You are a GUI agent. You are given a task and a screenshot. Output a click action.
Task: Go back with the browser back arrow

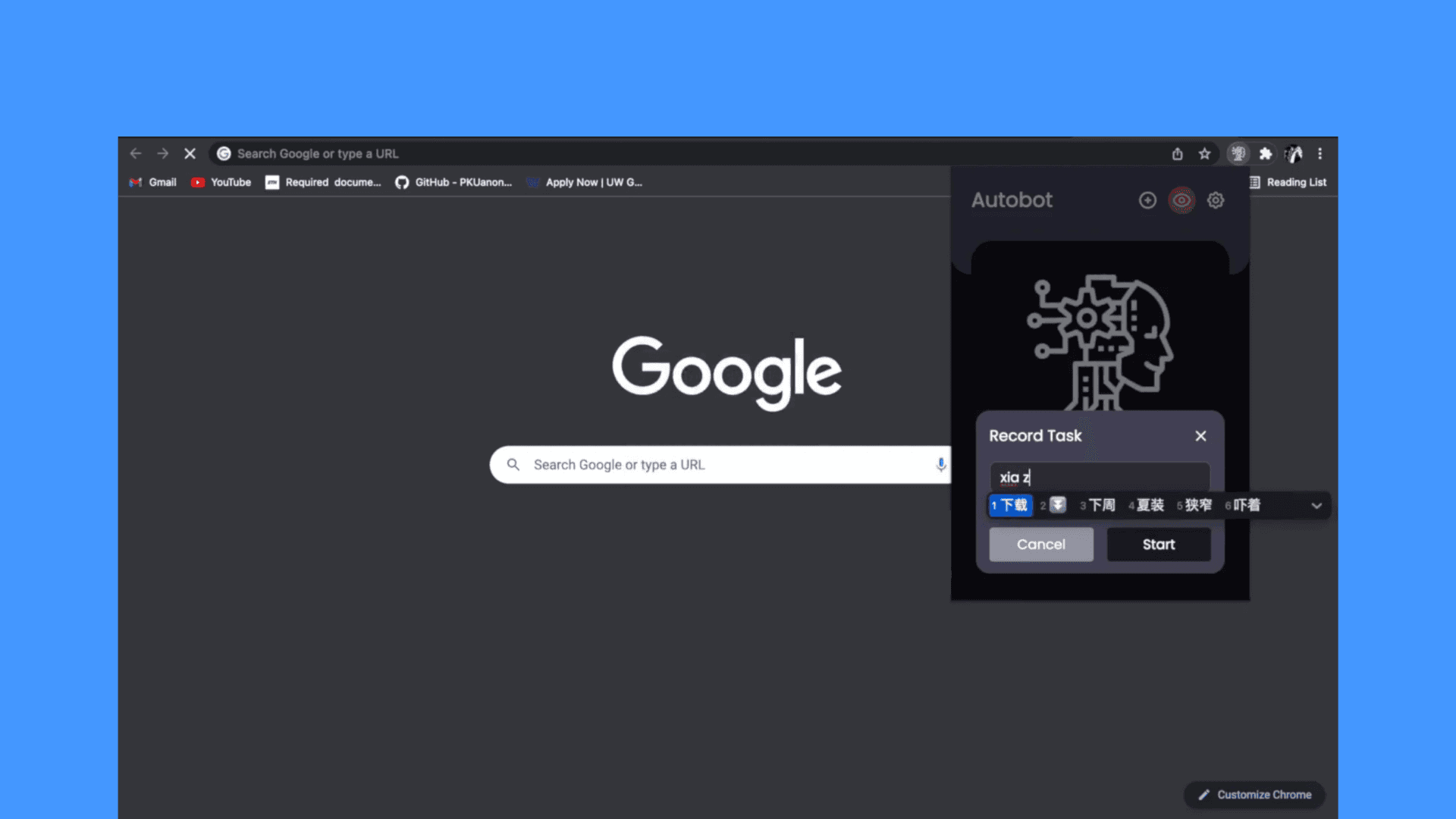coord(136,153)
